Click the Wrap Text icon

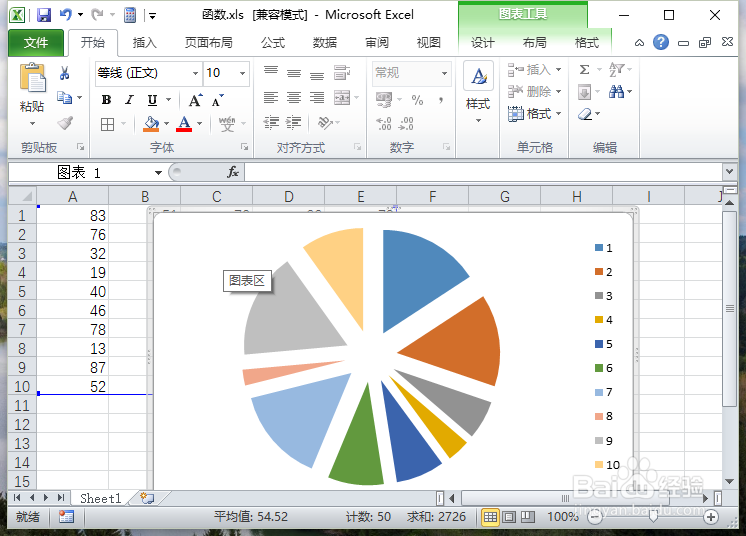pyautogui.click(x=342, y=73)
